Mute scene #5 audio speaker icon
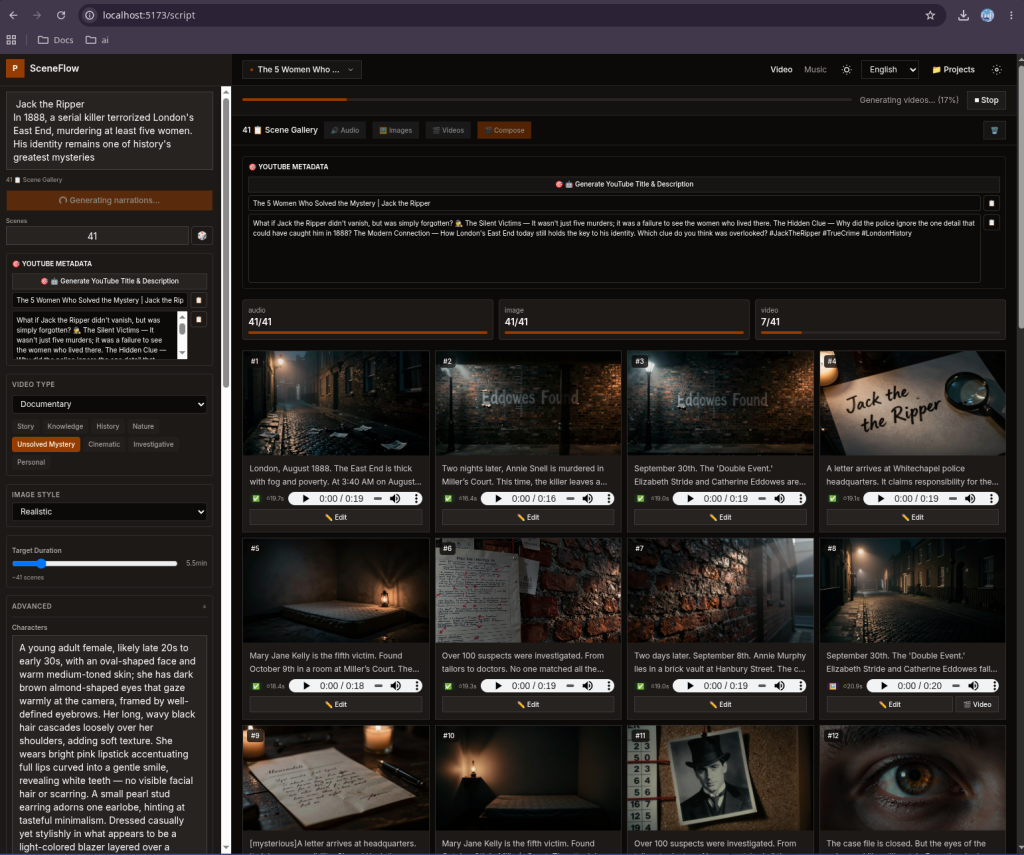1024x855 pixels. (x=396, y=686)
